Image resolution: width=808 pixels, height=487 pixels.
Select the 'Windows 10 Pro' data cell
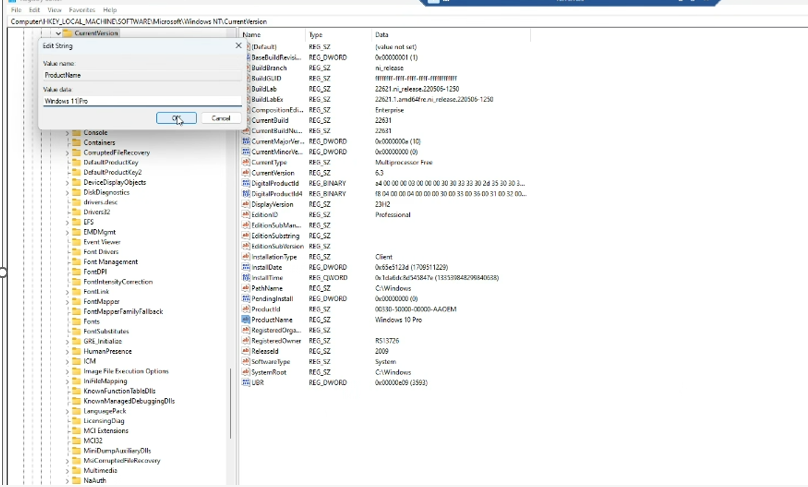pos(398,320)
